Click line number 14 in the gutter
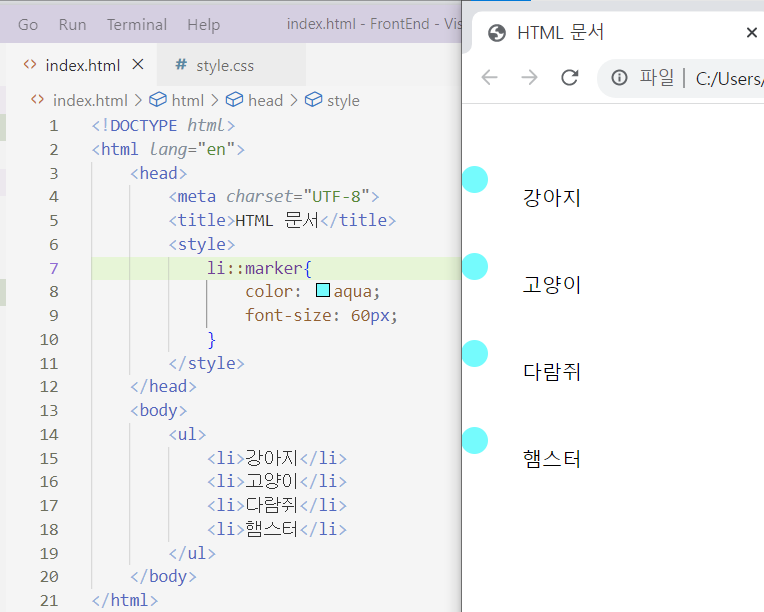This screenshot has width=764, height=612. tap(49, 434)
